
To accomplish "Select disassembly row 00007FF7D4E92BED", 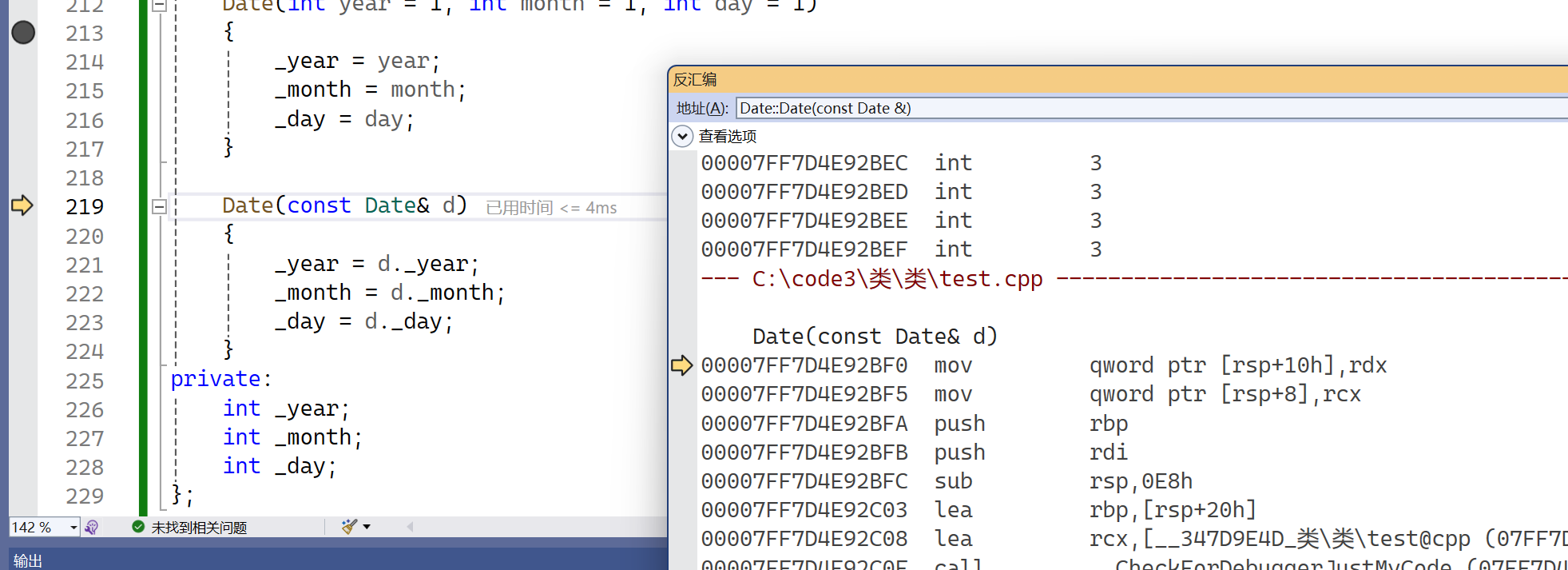I will point(903,192).
